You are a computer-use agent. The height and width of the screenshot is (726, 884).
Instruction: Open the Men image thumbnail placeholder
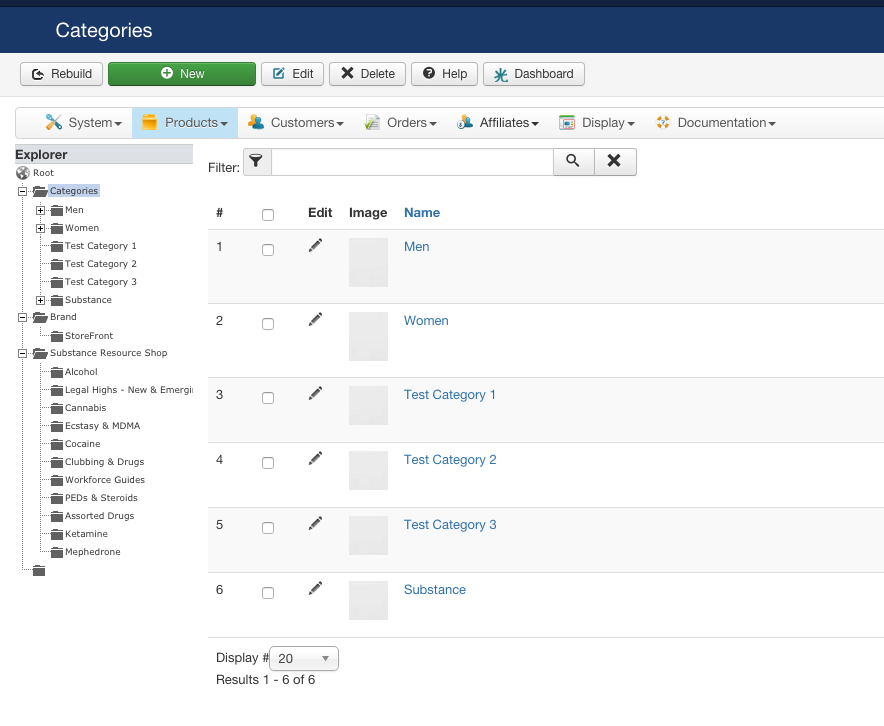[x=368, y=262]
